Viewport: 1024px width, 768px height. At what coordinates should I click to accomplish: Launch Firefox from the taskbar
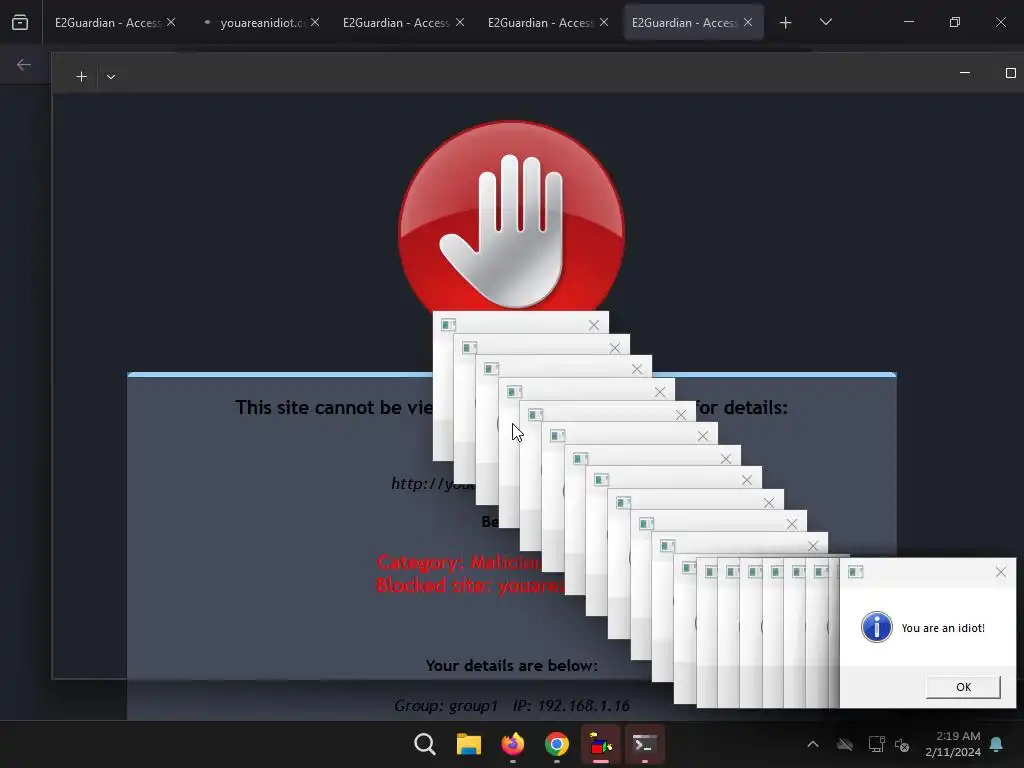[x=513, y=744]
